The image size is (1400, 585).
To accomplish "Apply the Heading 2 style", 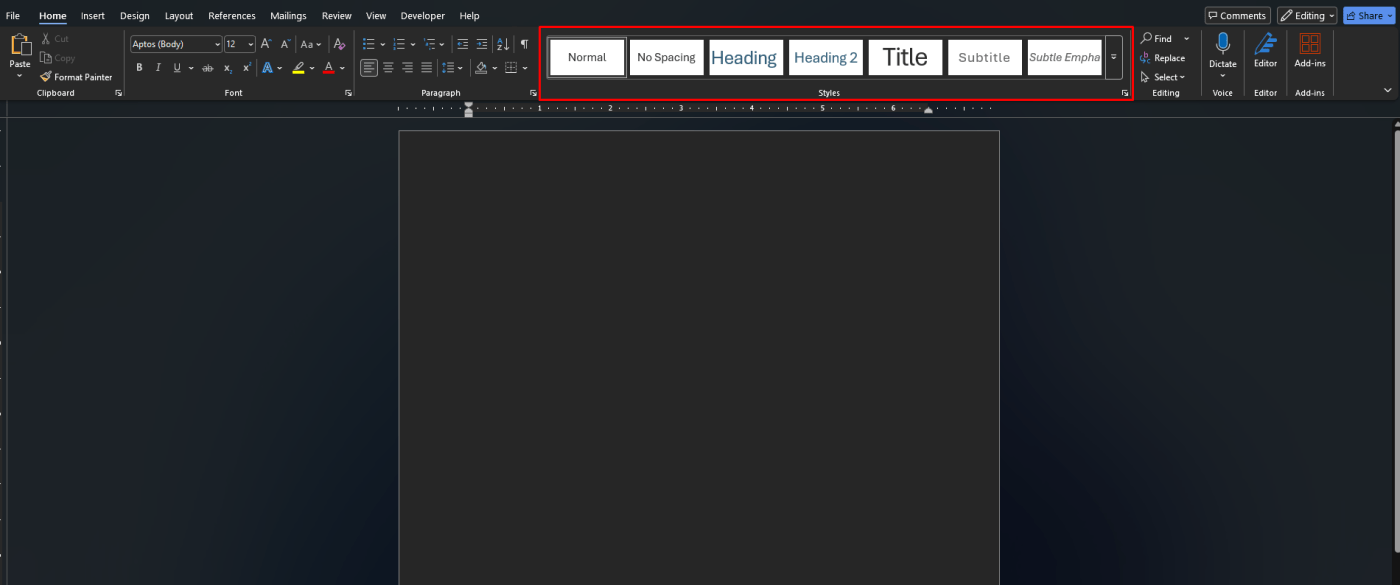I will point(826,57).
